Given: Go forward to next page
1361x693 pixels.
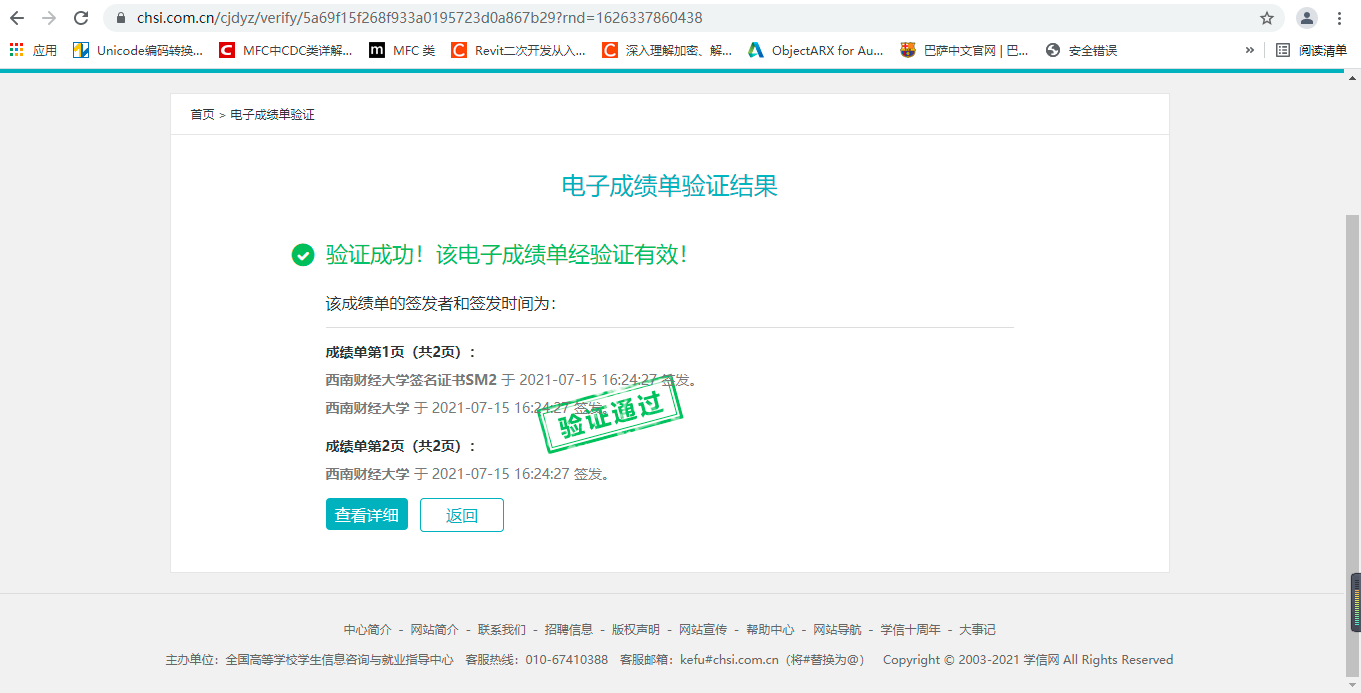Looking at the screenshot, I should pyautogui.click(x=49, y=18).
